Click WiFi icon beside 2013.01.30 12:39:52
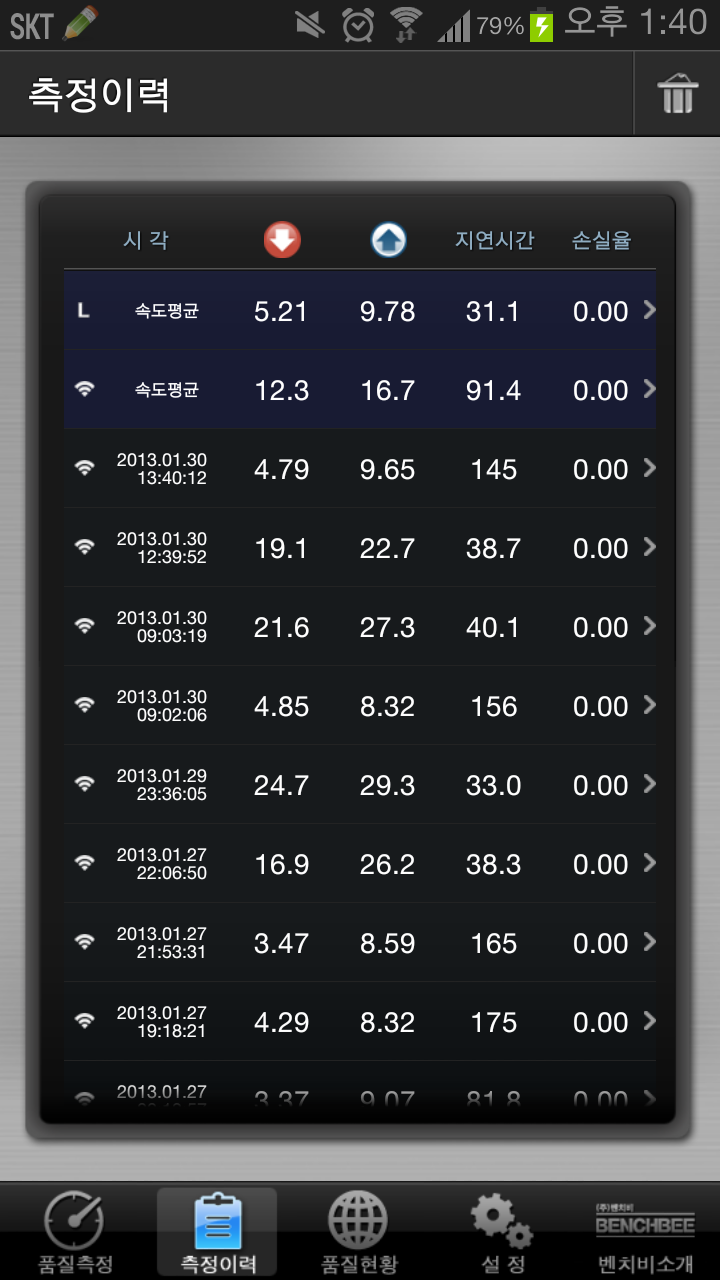The image size is (720, 1280). click(x=85, y=547)
